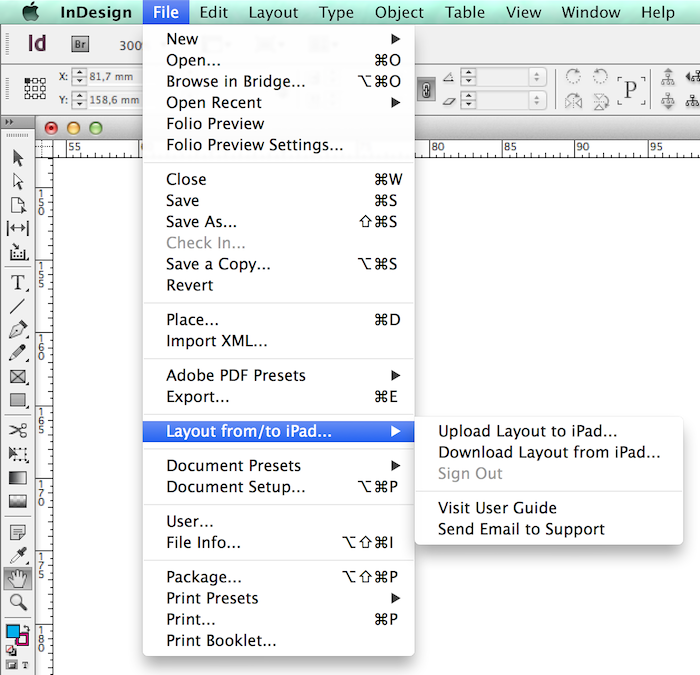Select the Zoom tool

[18, 602]
